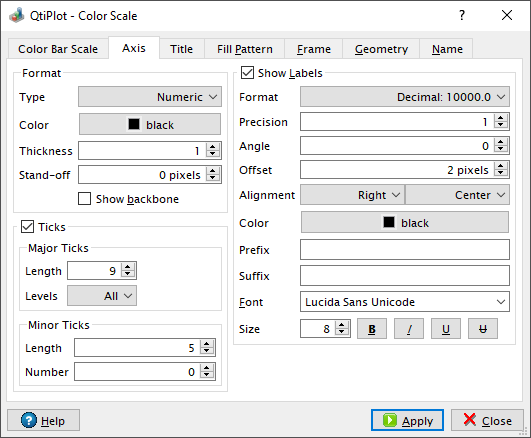Toggle Italic font style button
This screenshot has width=531, height=438.
coord(409,329)
